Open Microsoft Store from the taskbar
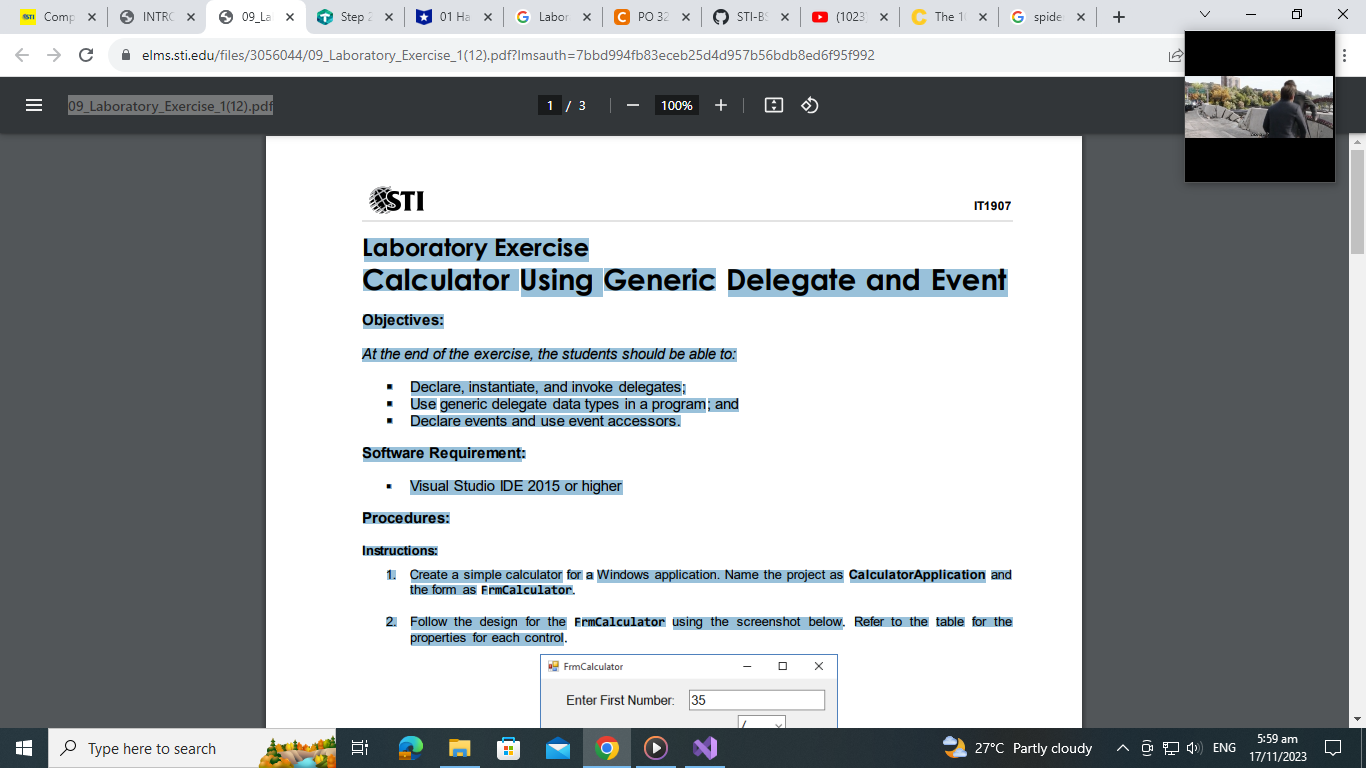The image size is (1366, 768). [508, 748]
